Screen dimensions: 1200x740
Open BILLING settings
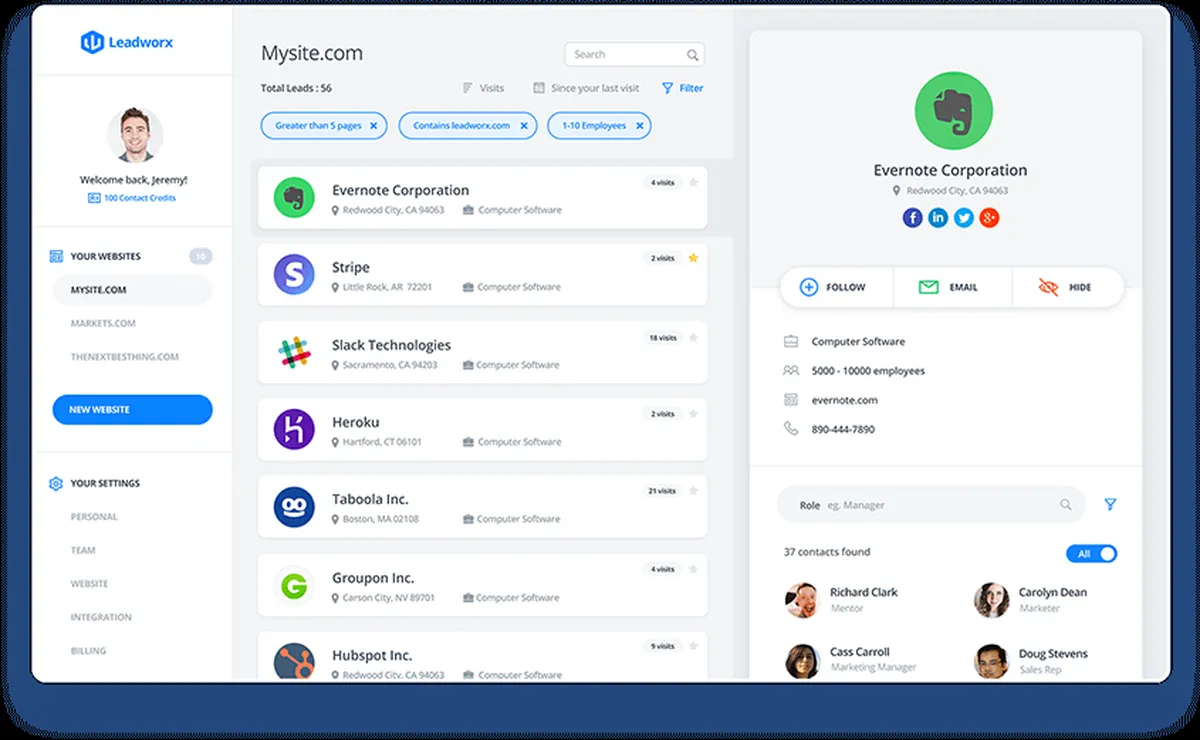coord(88,651)
